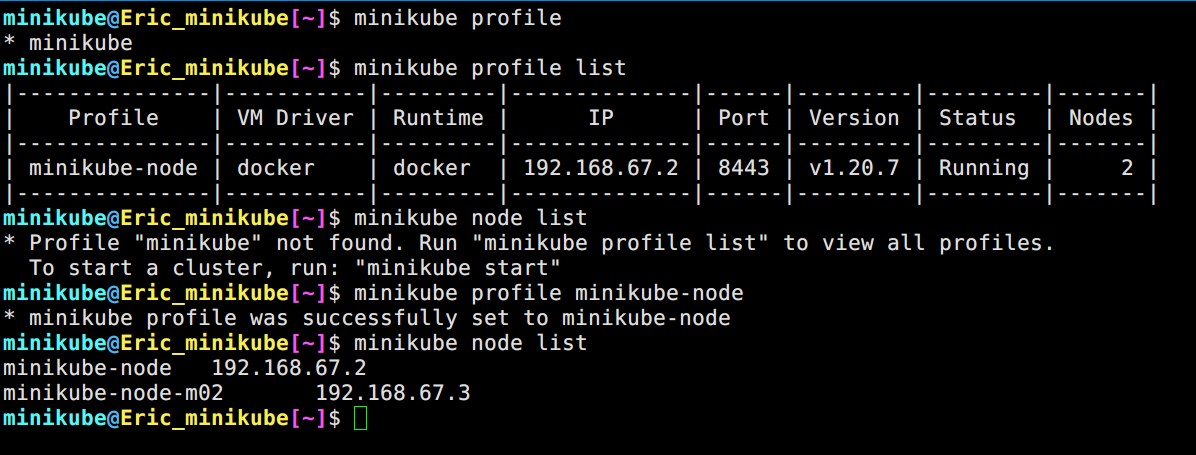1196x455 pixels.
Task: Click the green cursor at the last prompt
Action: [x=361, y=418]
